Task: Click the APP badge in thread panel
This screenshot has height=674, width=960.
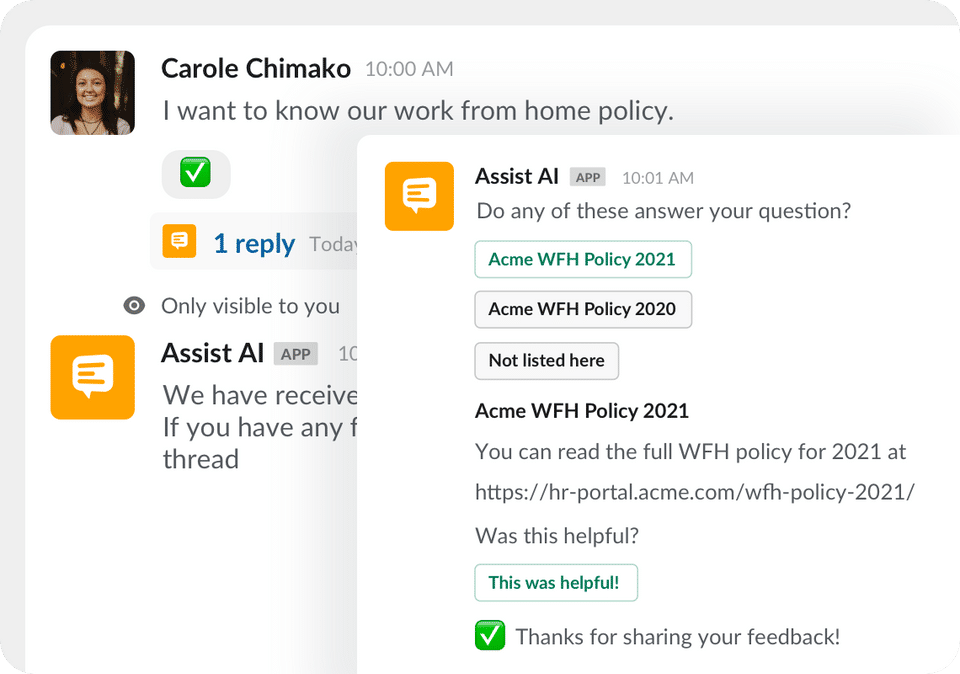Action: click(x=588, y=177)
